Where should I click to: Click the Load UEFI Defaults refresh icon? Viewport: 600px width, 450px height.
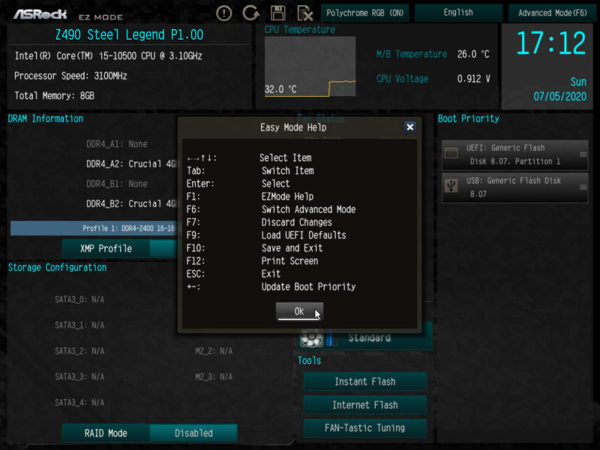pyautogui.click(x=251, y=13)
